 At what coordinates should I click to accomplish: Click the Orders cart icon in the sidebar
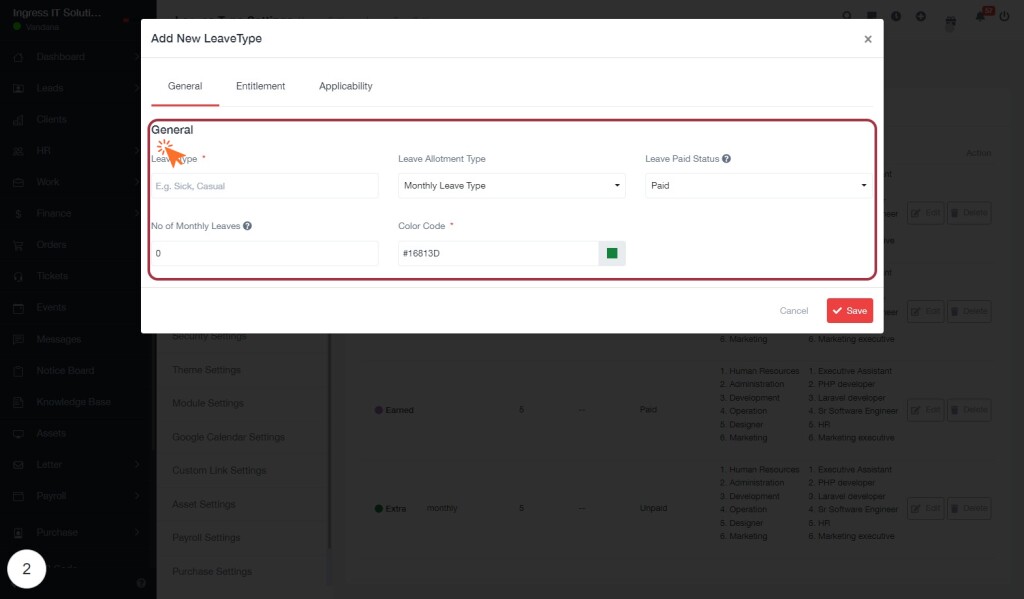18,245
